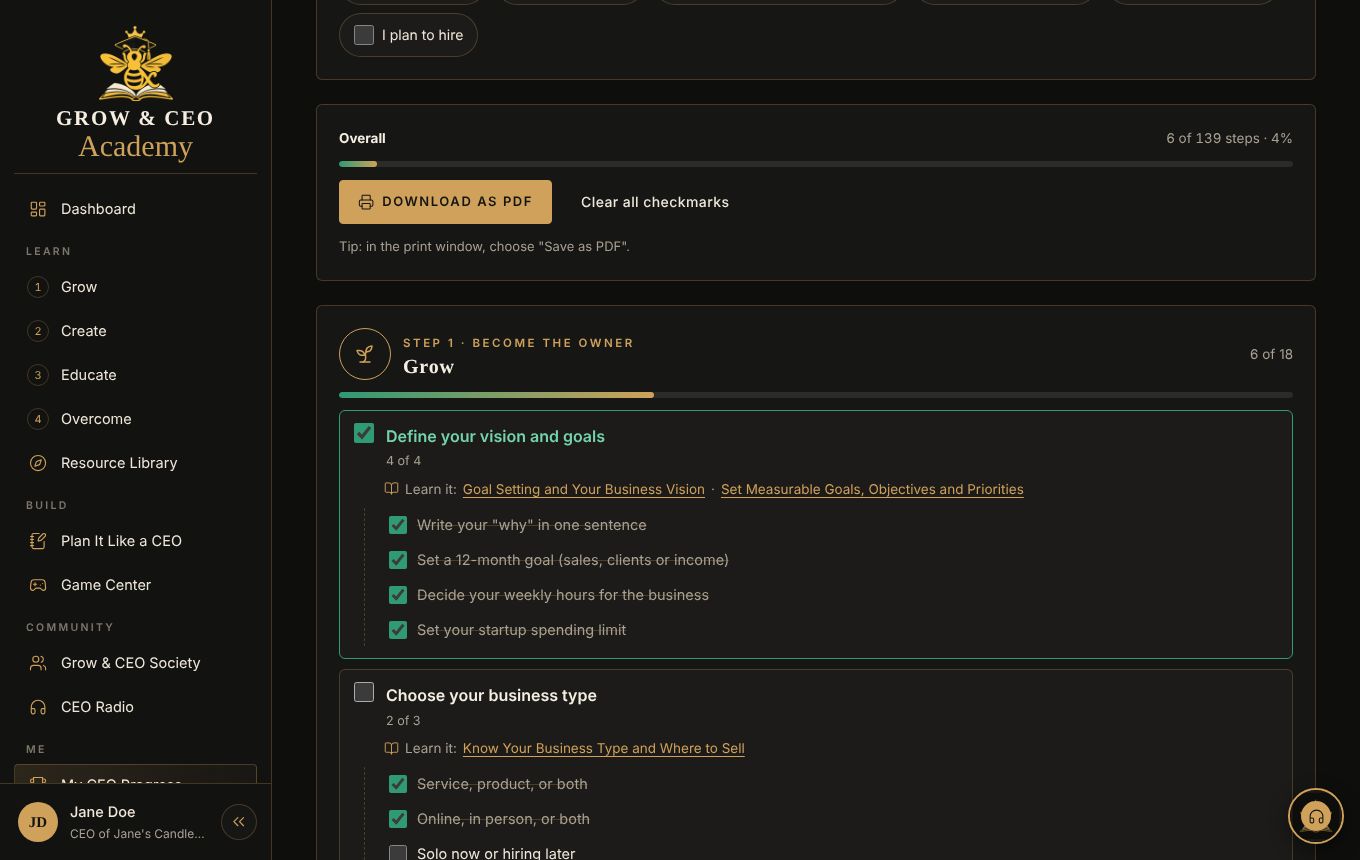Image resolution: width=1360 pixels, height=860 pixels.
Task: Click the Grow & CEO Society people icon
Action: click(38, 663)
